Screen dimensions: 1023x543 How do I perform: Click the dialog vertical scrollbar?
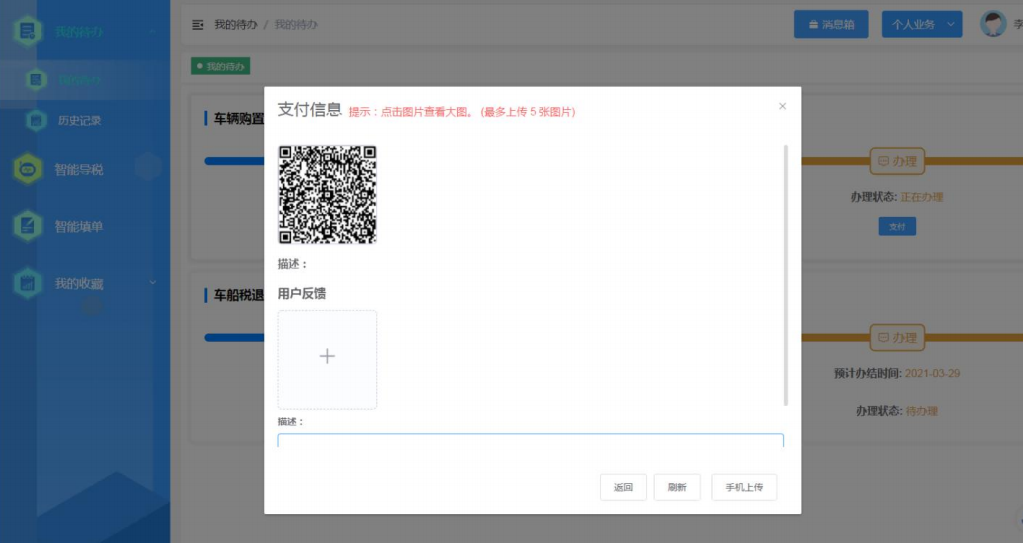786,275
